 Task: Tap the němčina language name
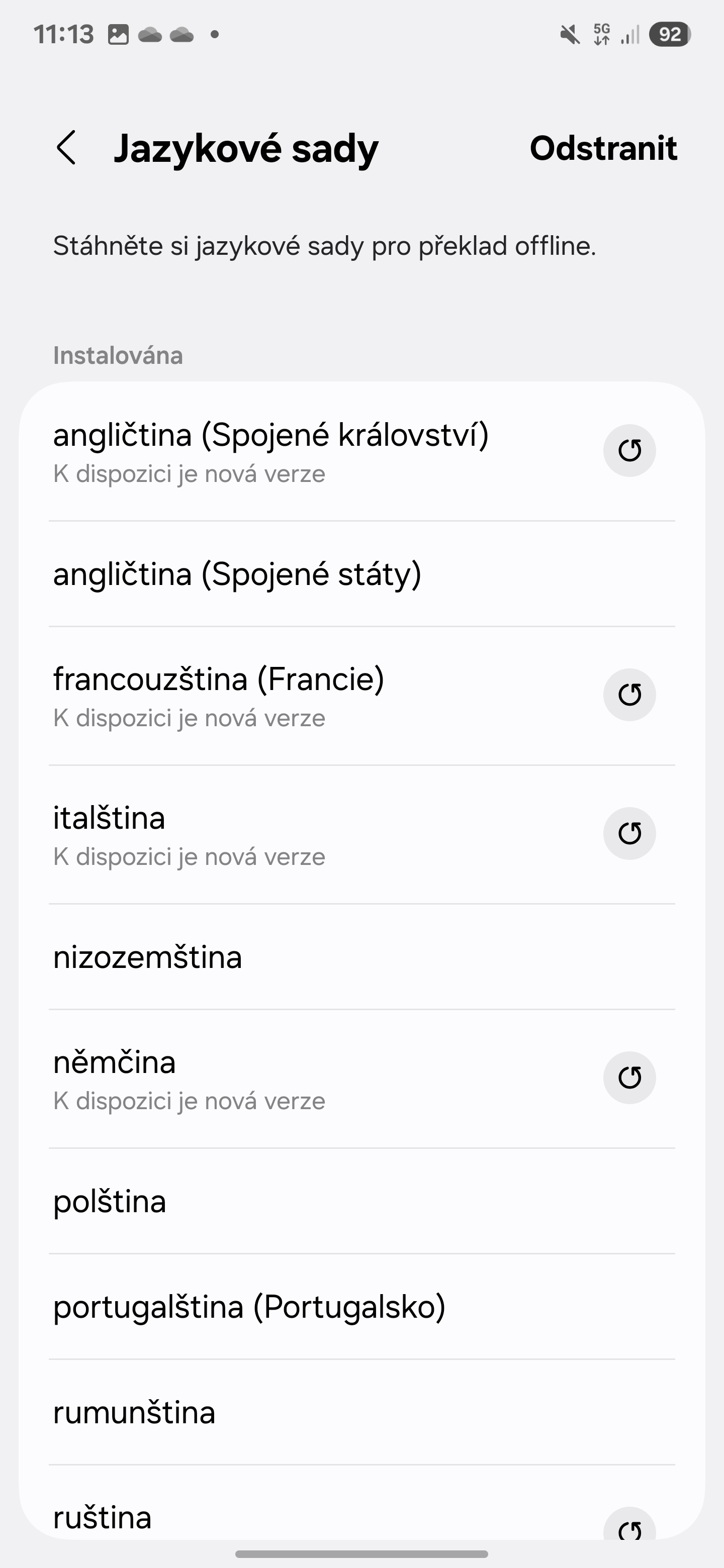point(115,1062)
